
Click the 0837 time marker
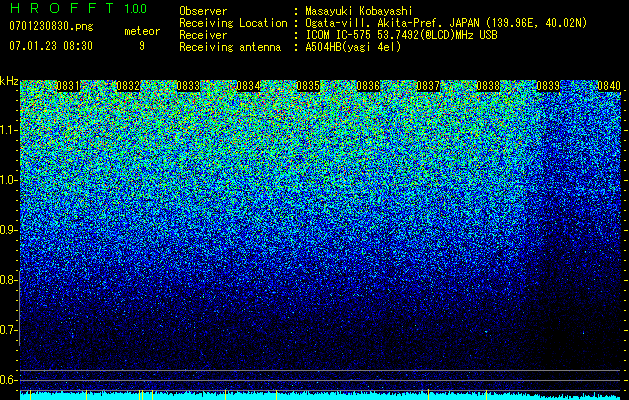428,86
